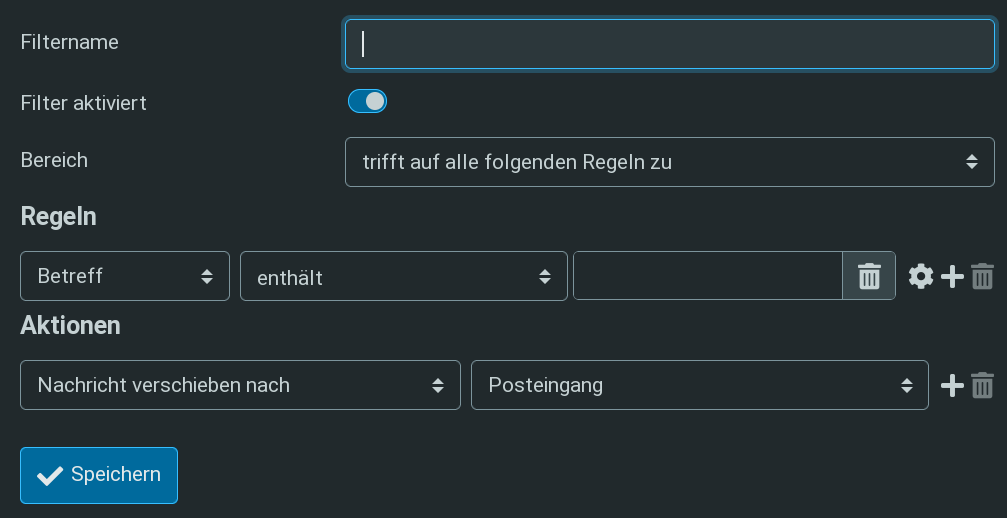
Task: Click the empty rule value text field
Action: point(708,276)
